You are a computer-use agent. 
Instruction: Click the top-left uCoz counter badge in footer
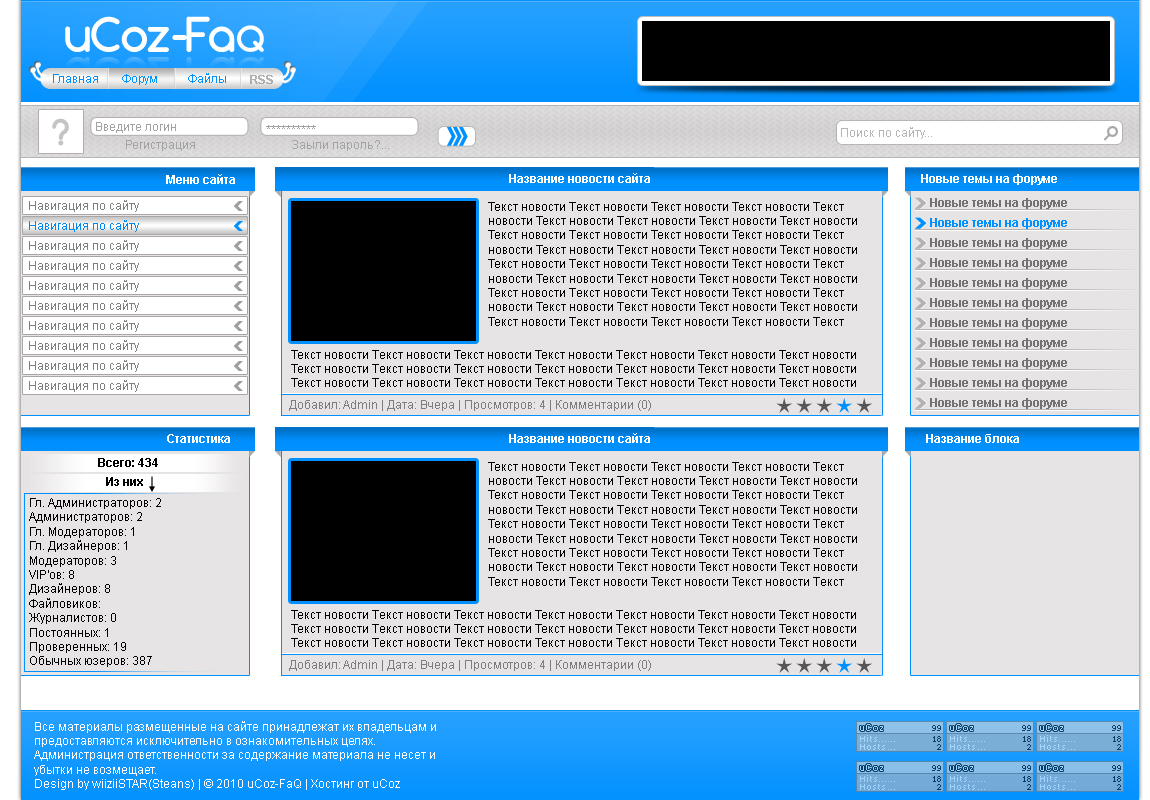(x=900, y=737)
